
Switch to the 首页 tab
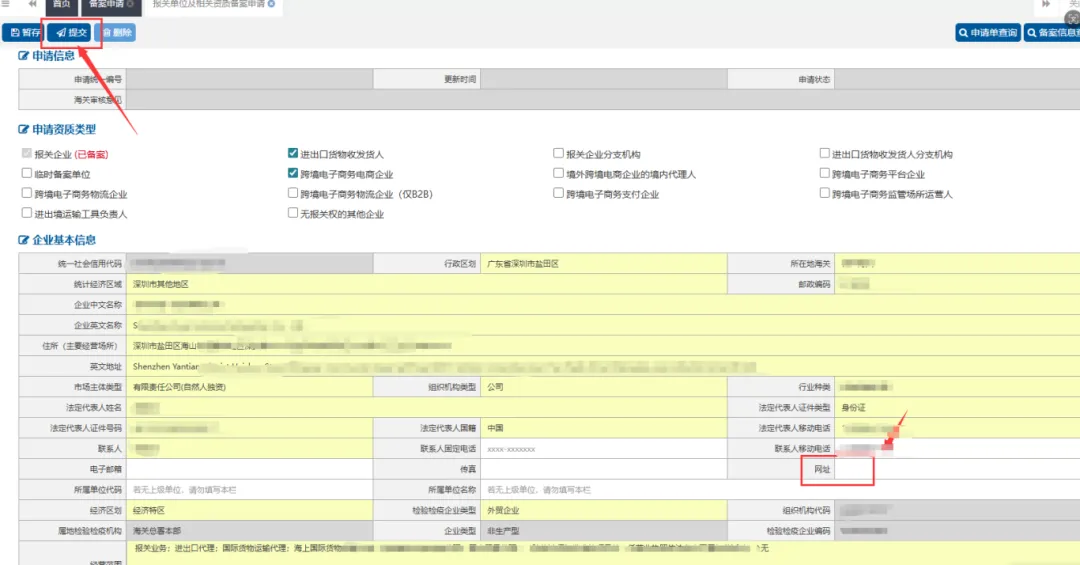pos(61,5)
